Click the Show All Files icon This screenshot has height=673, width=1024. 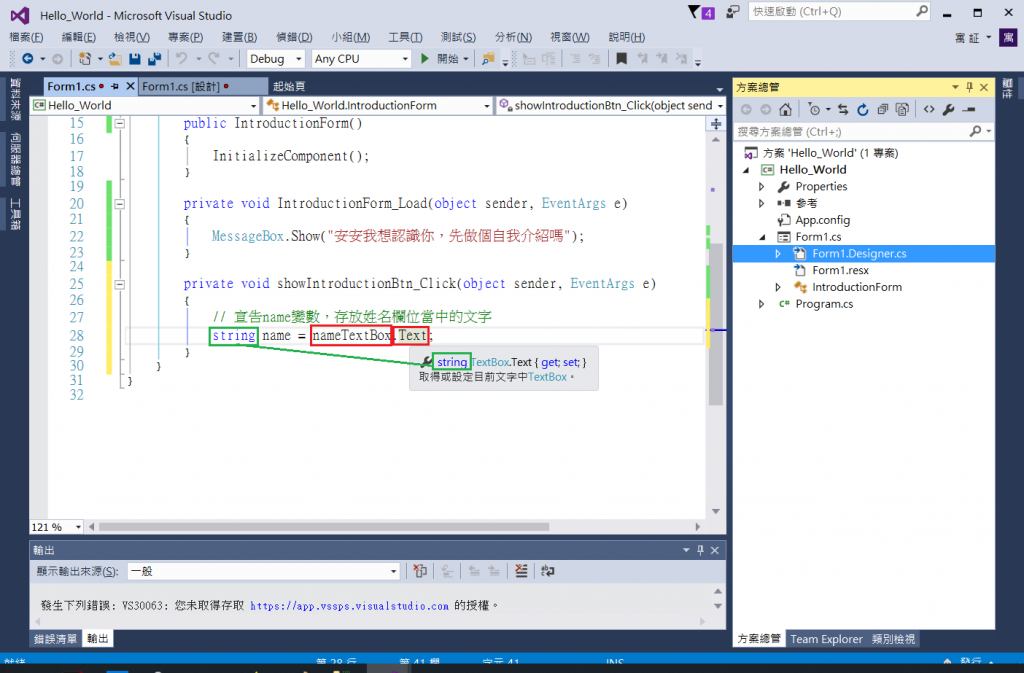point(902,109)
